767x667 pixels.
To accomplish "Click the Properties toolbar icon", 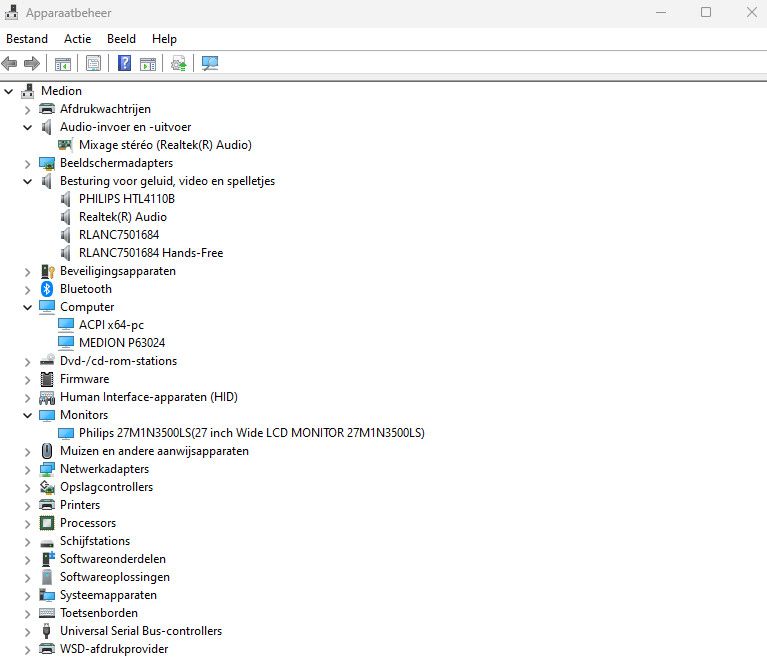I will pos(93,64).
